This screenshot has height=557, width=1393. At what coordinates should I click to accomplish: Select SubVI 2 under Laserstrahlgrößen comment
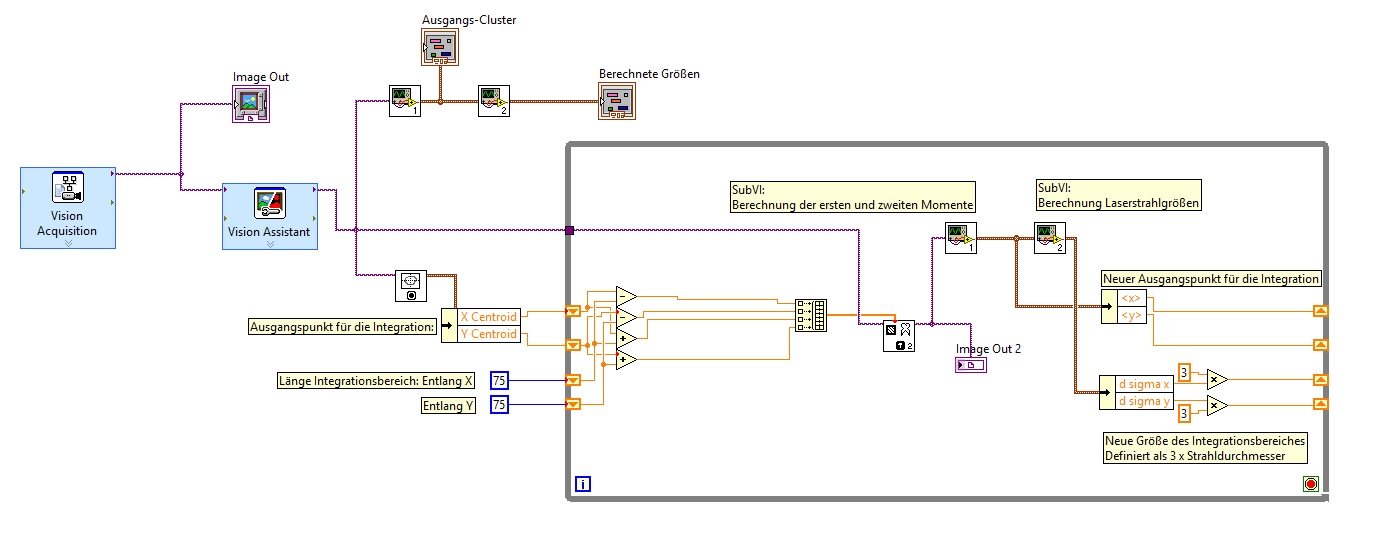click(1049, 240)
